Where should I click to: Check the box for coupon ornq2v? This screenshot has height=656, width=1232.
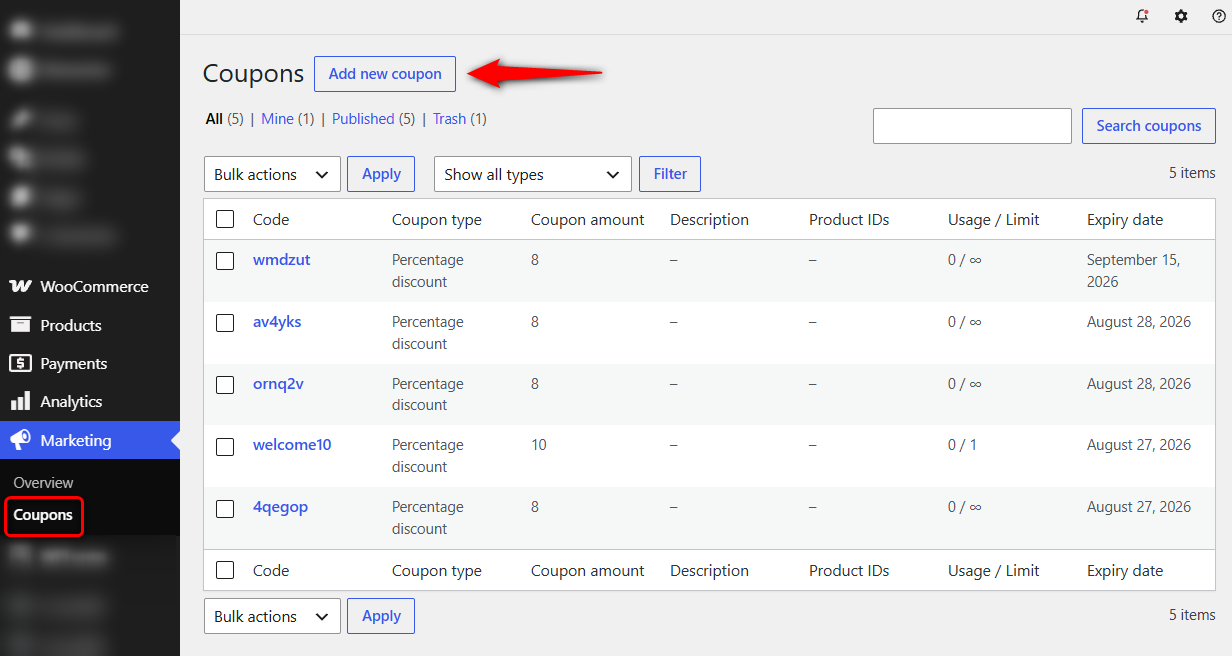click(x=225, y=385)
